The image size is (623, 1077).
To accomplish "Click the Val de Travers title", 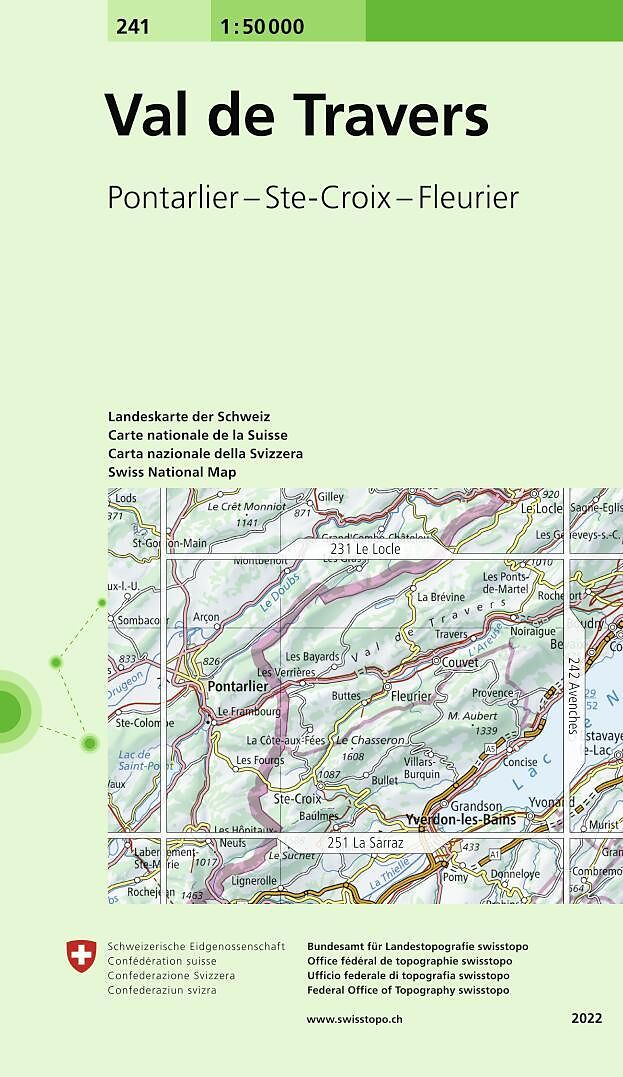I will [297, 116].
